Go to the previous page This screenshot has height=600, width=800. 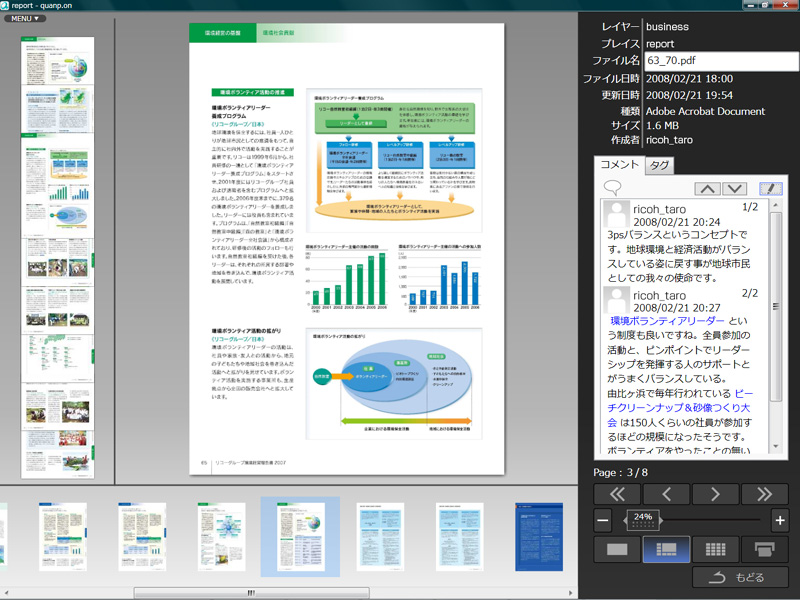[x=665, y=494]
